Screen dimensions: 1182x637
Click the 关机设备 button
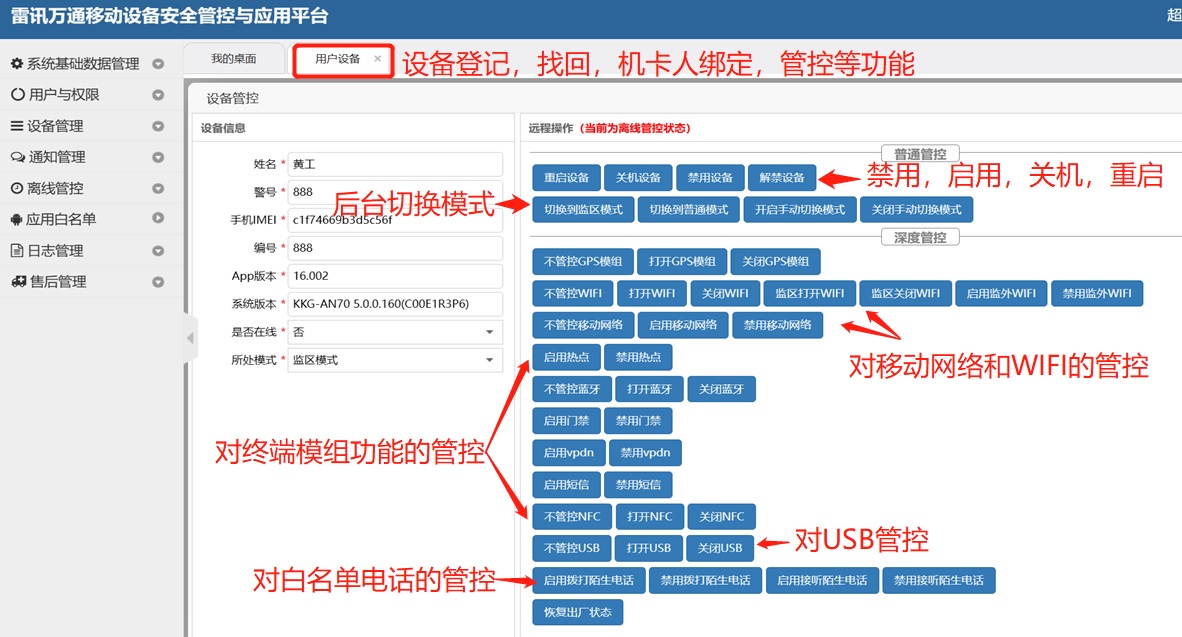638,178
